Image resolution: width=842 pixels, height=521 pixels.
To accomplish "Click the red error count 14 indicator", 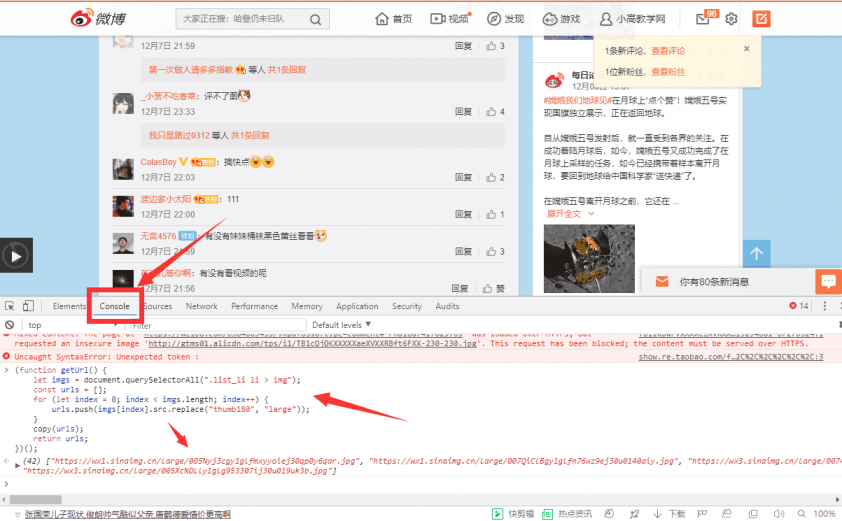I will [799, 306].
